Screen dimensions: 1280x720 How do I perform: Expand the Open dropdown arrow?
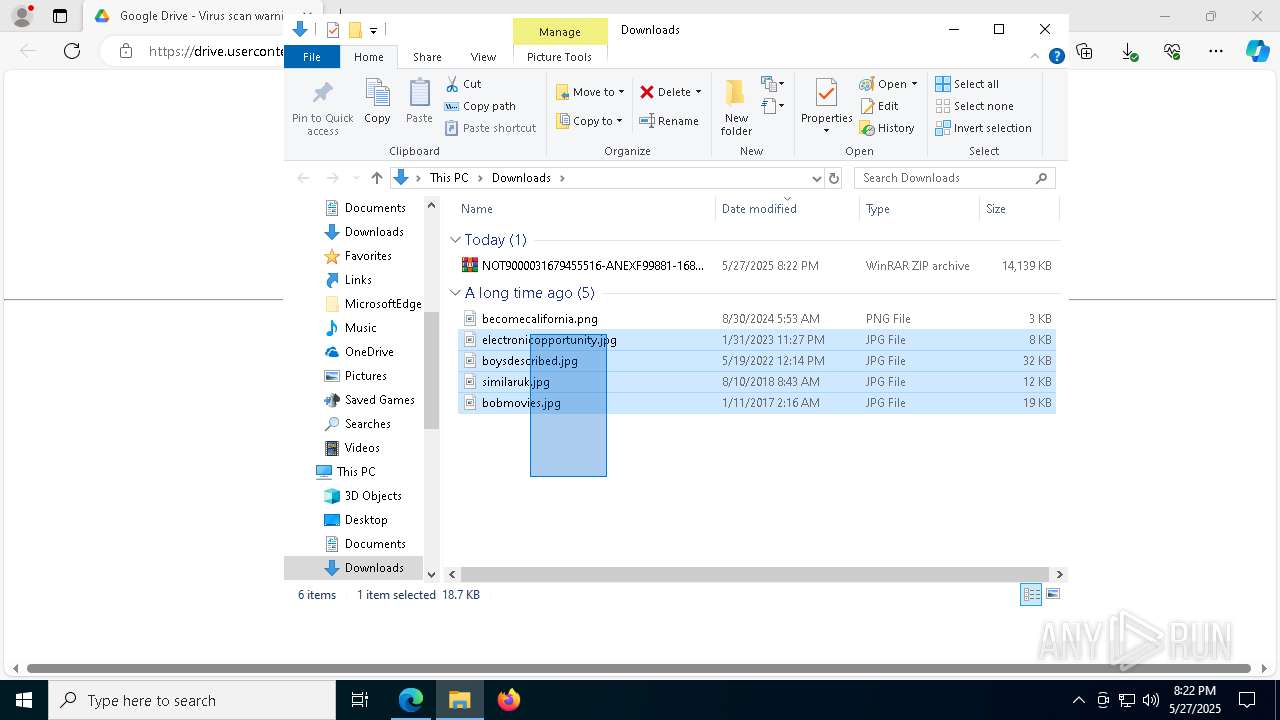click(914, 84)
